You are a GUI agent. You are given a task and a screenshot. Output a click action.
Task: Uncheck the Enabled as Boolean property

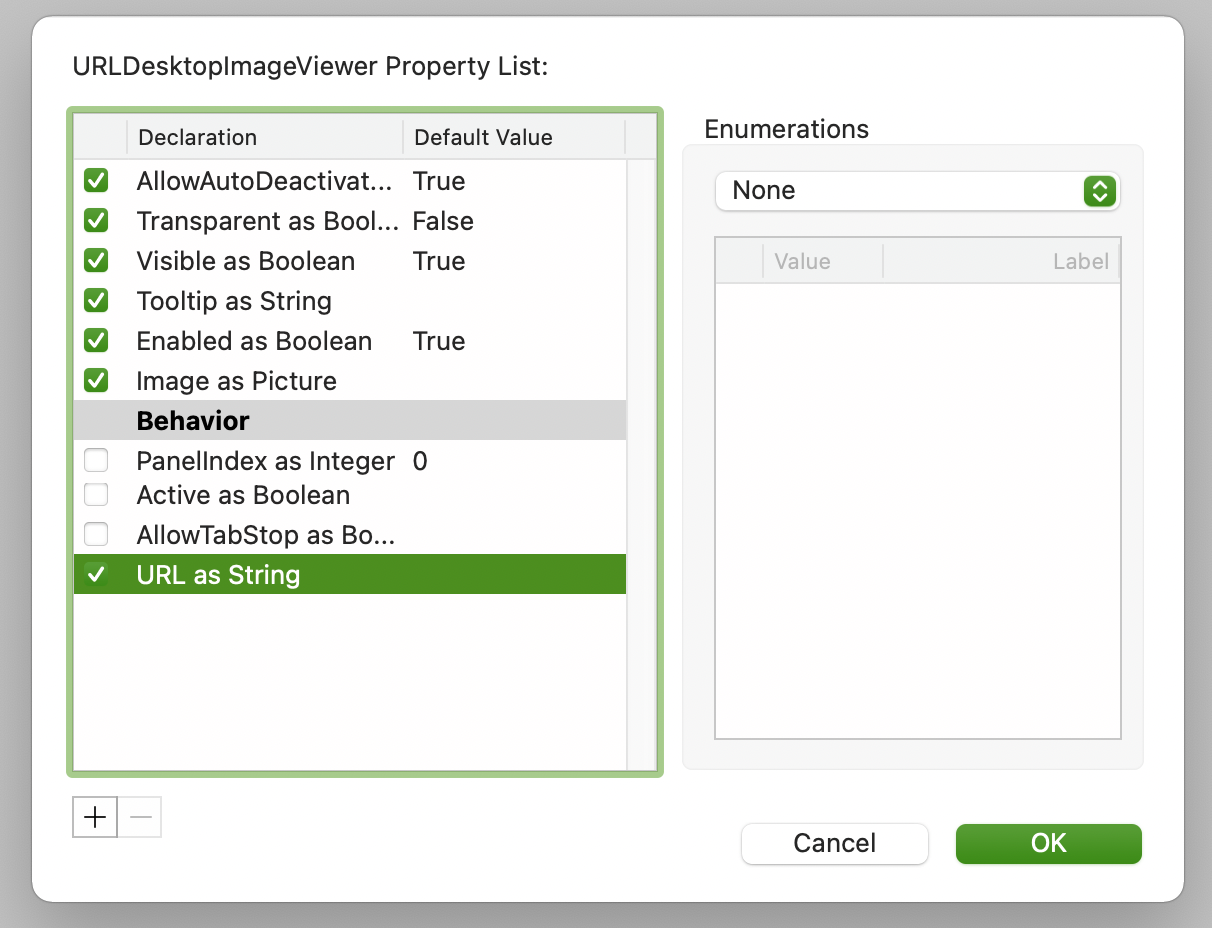coord(96,340)
